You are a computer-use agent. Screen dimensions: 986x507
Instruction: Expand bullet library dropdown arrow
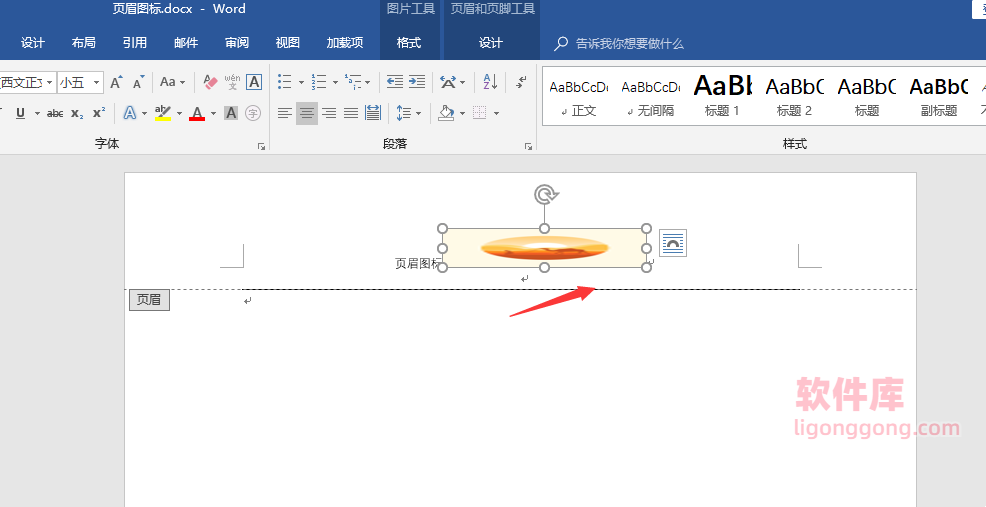click(301, 82)
